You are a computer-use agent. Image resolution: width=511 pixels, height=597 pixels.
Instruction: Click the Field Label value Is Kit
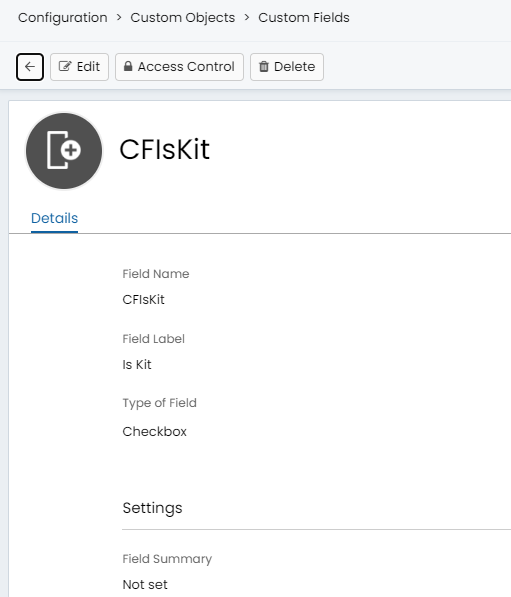pos(137,364)
